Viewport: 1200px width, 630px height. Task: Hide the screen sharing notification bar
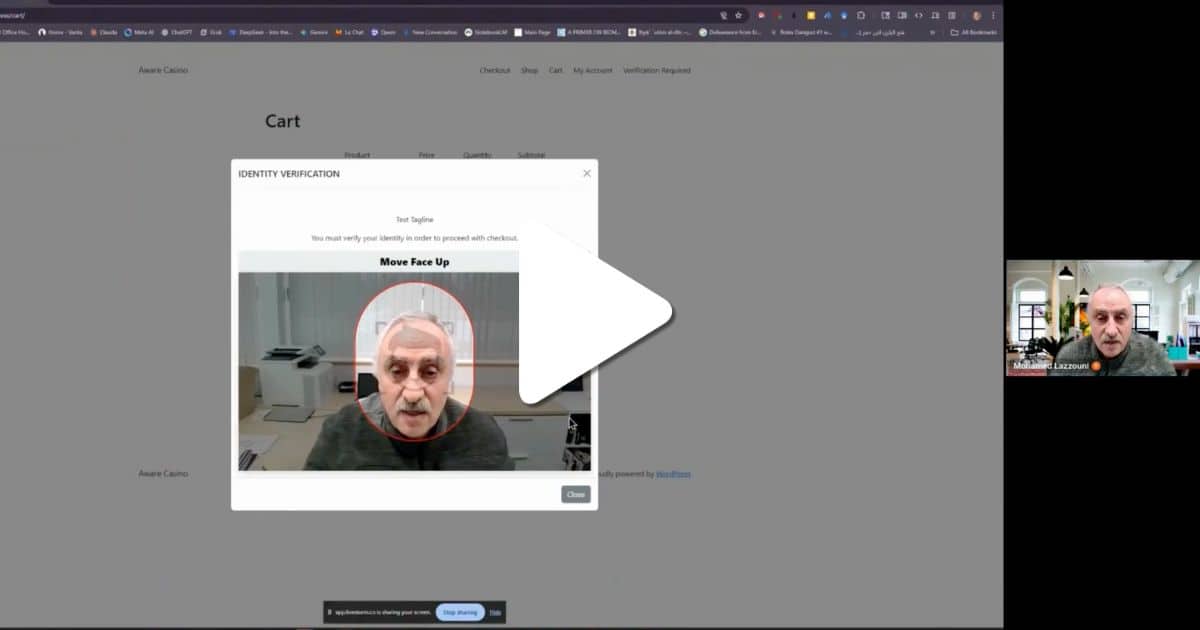tap(495, 612)
